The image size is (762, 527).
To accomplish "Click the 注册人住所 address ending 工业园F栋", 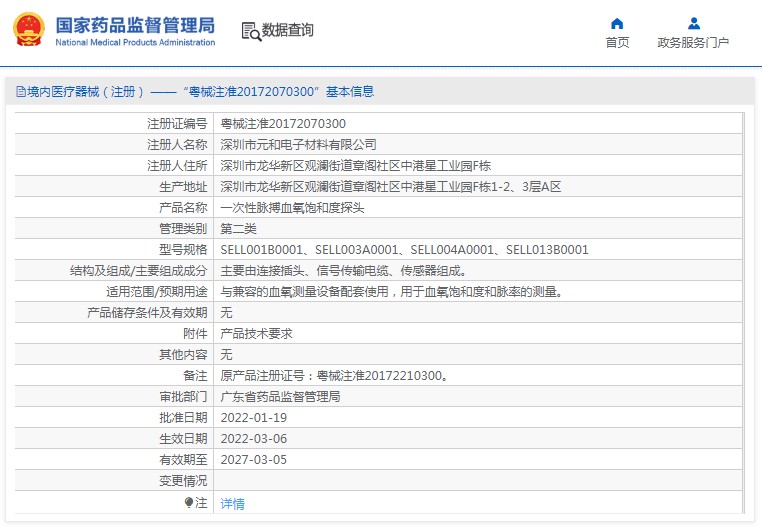I will tap(356, 166).
